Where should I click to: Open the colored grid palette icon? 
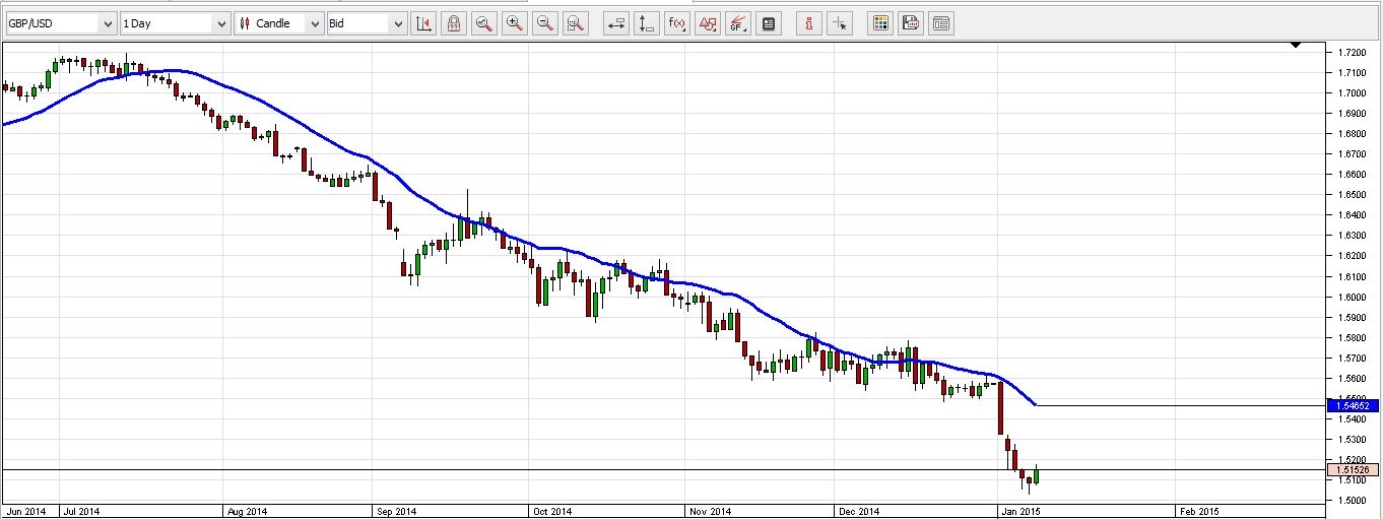(x=880, y=23)
